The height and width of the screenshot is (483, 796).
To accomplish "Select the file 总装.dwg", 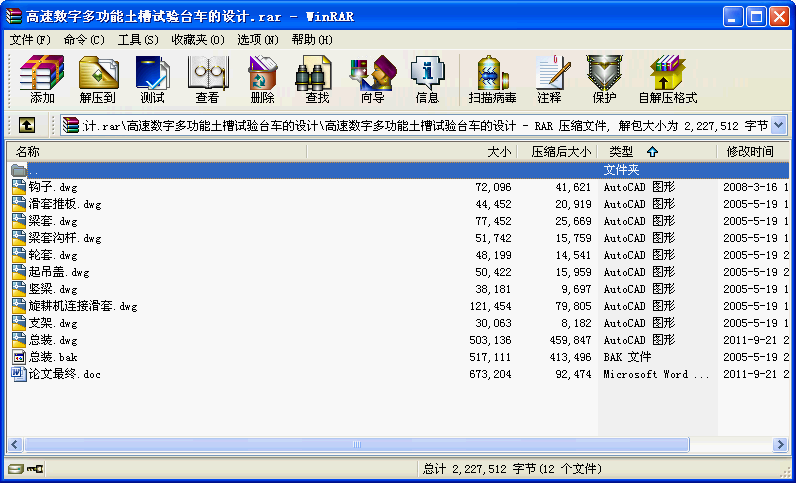I will [53, 340].
